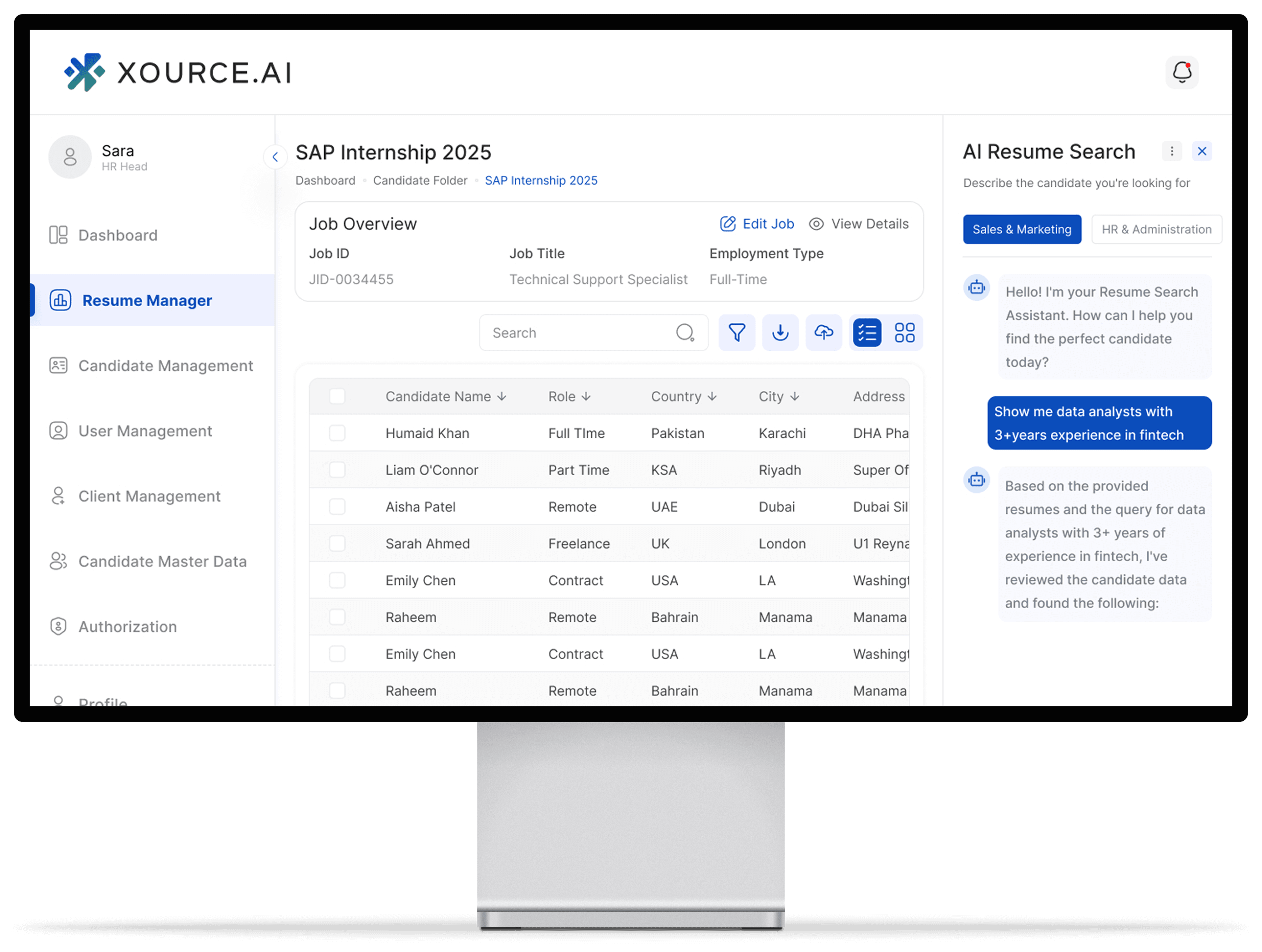Click the 'Show me data analysts' chat message

pos(1099,423)
